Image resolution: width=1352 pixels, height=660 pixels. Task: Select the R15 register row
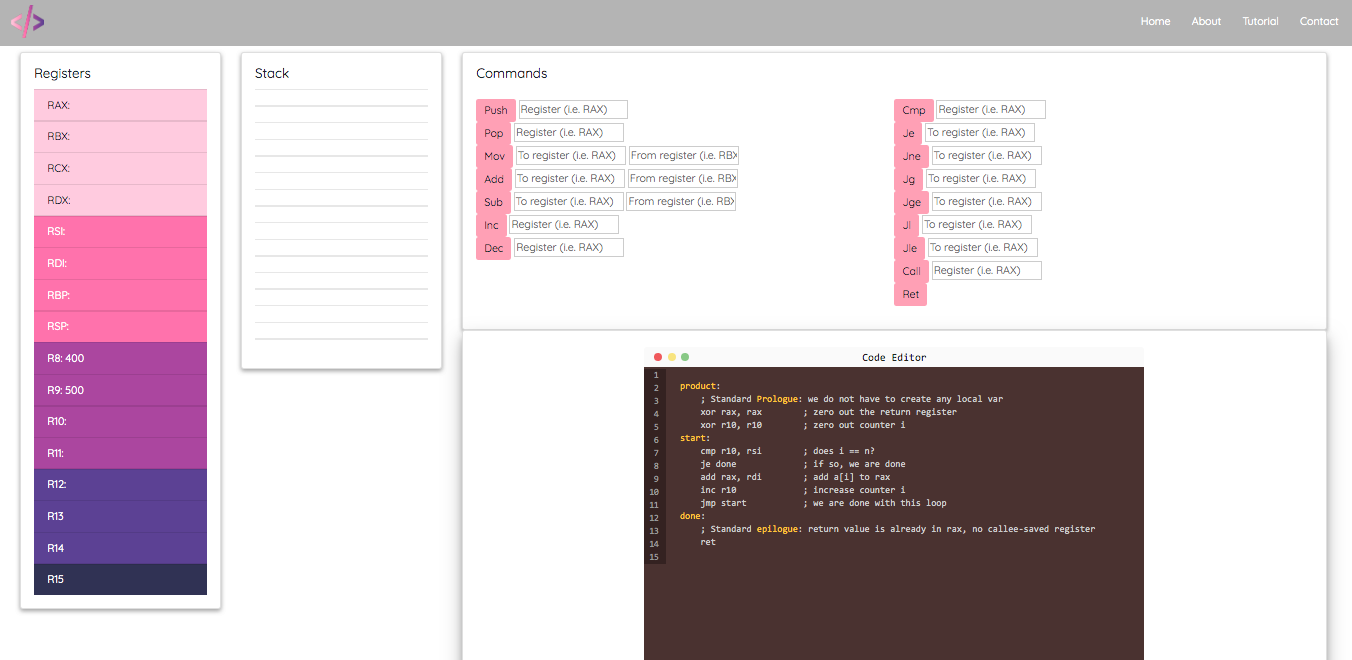pos(120,579)
